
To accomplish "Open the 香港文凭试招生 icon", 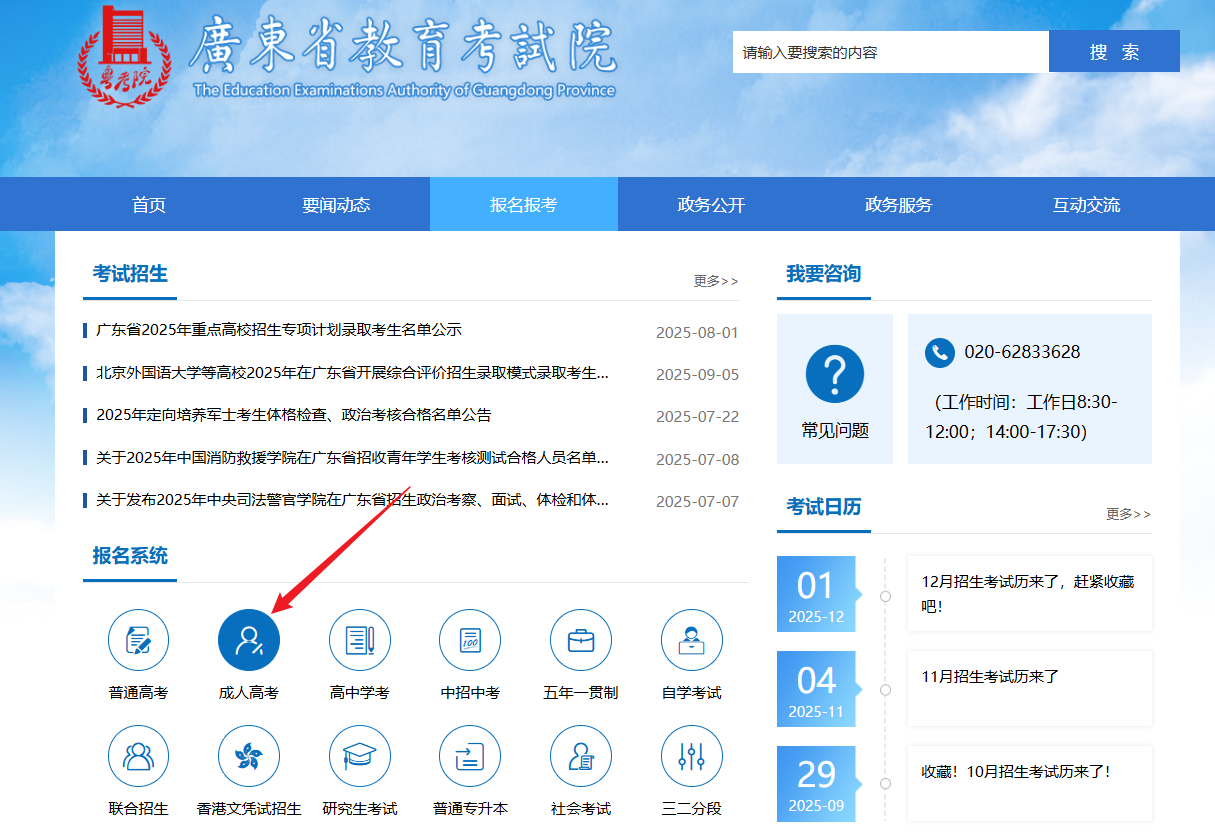I will (x=248, y=756).
